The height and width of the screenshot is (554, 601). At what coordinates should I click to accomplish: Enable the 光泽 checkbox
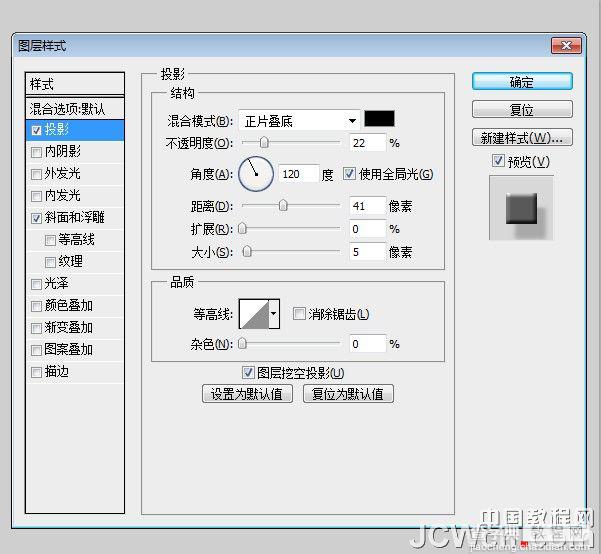[x=36, y=284]
